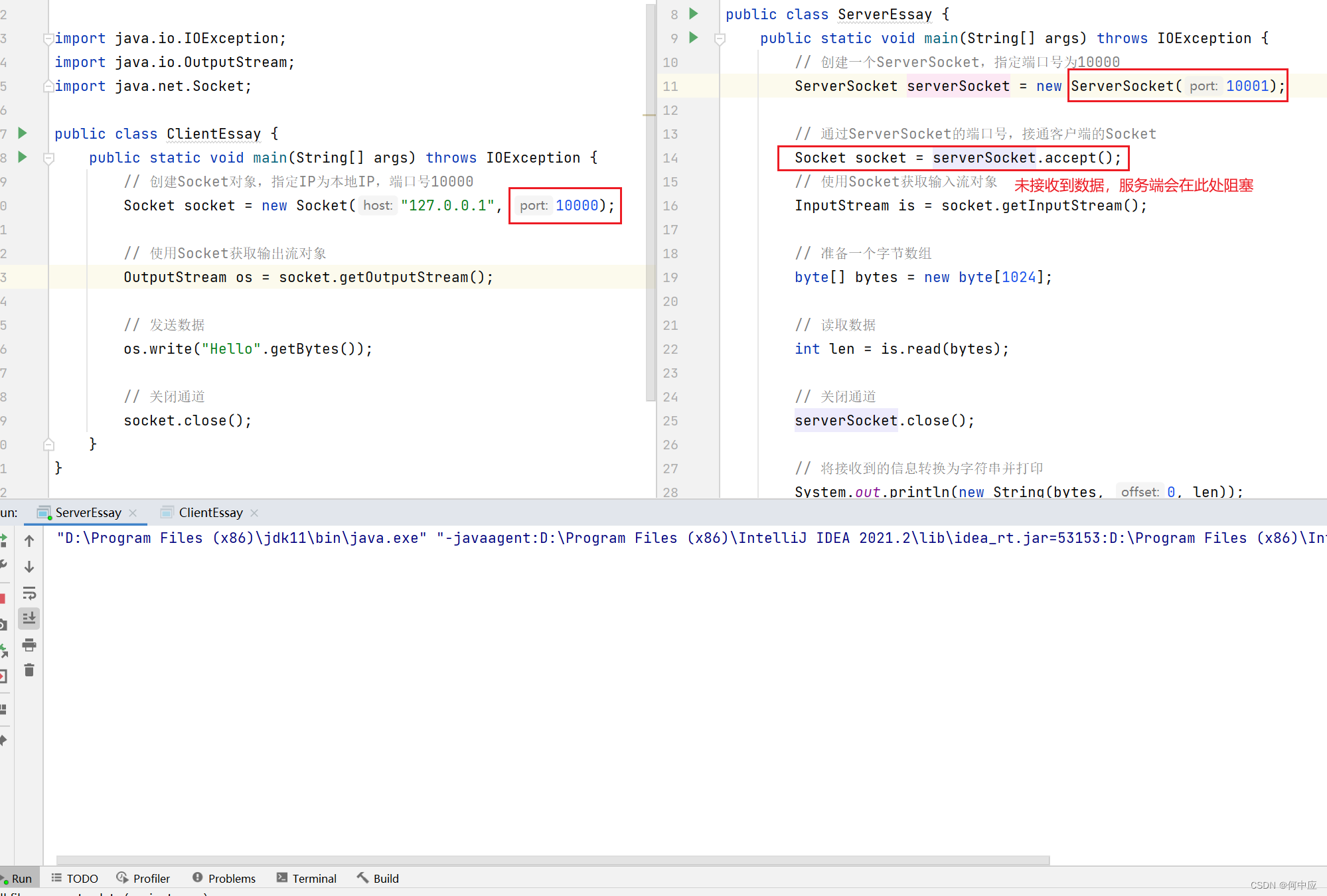
Task: Clear console with the trash icon
Action: click(x=29, y=670)
